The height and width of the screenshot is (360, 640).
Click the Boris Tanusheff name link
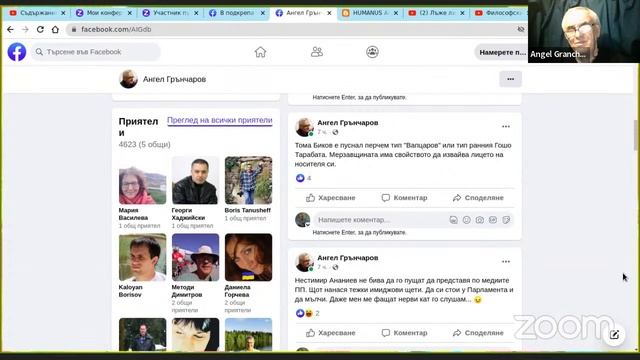[247, 210]
